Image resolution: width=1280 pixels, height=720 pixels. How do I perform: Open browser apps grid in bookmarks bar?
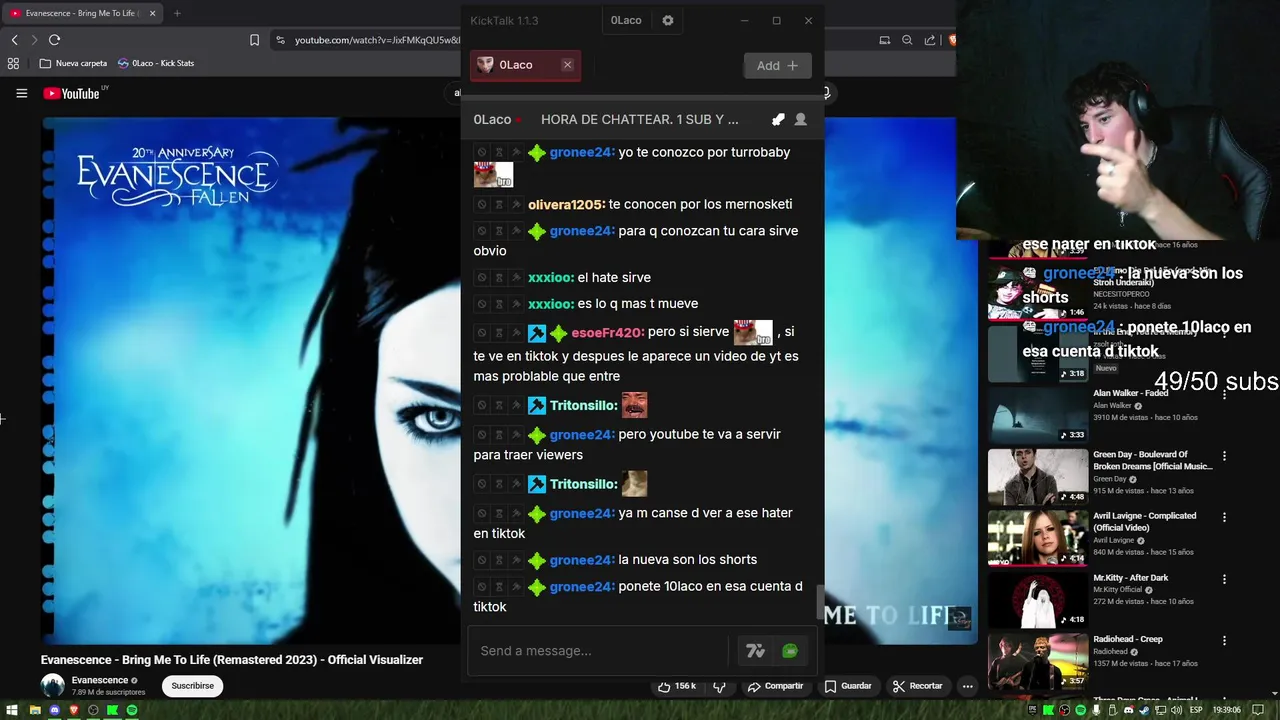[x=13, y=63]
